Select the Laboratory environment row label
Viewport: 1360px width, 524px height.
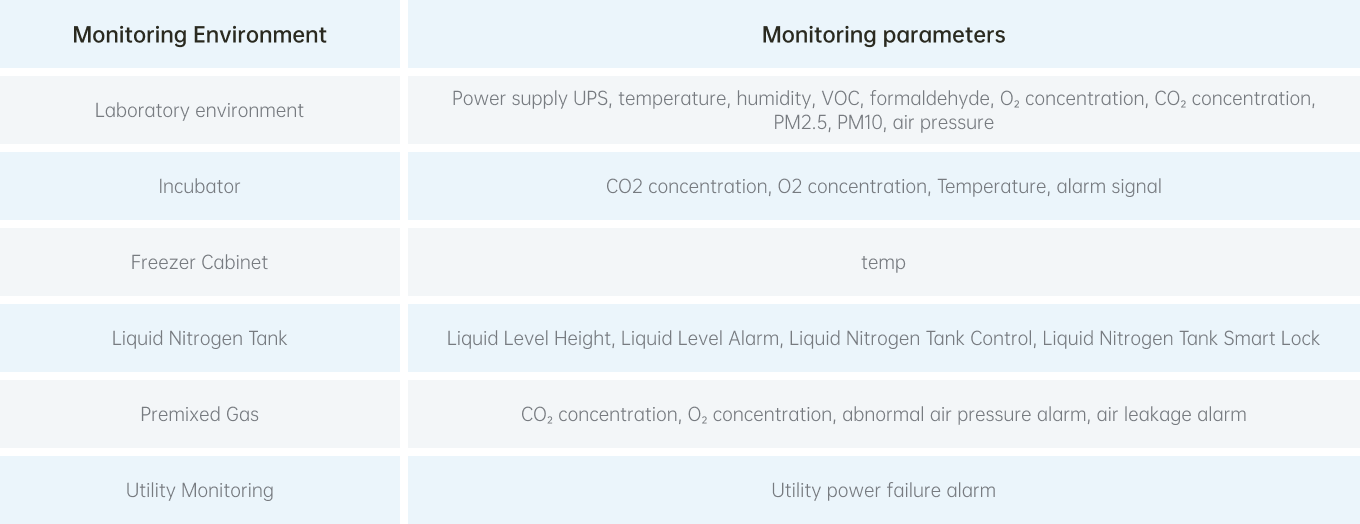point(199,110)
